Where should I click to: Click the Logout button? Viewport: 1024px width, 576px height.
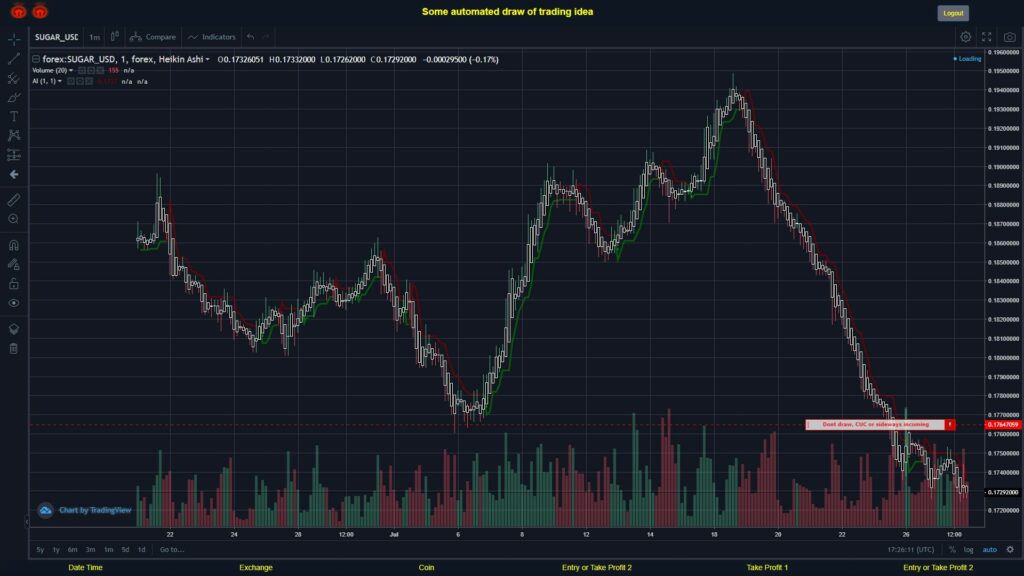tap(953, 13)
